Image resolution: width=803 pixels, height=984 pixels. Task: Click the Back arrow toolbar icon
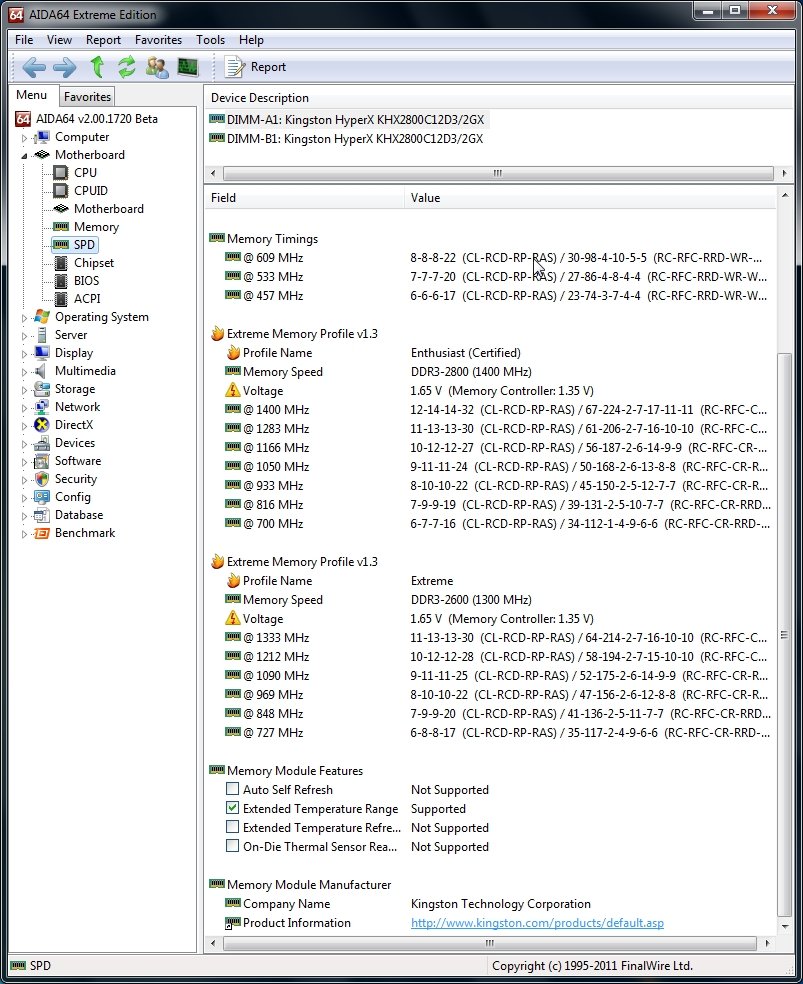click(x=34, y=67)
